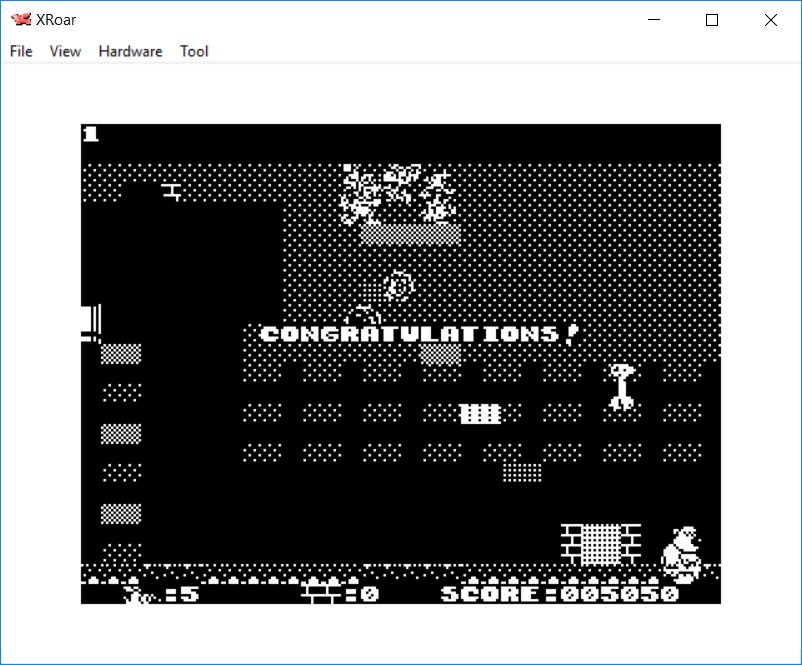802x665 pixels.
Task: Click the leafy bush sprite at the top
Action: [x=398, y=193]
